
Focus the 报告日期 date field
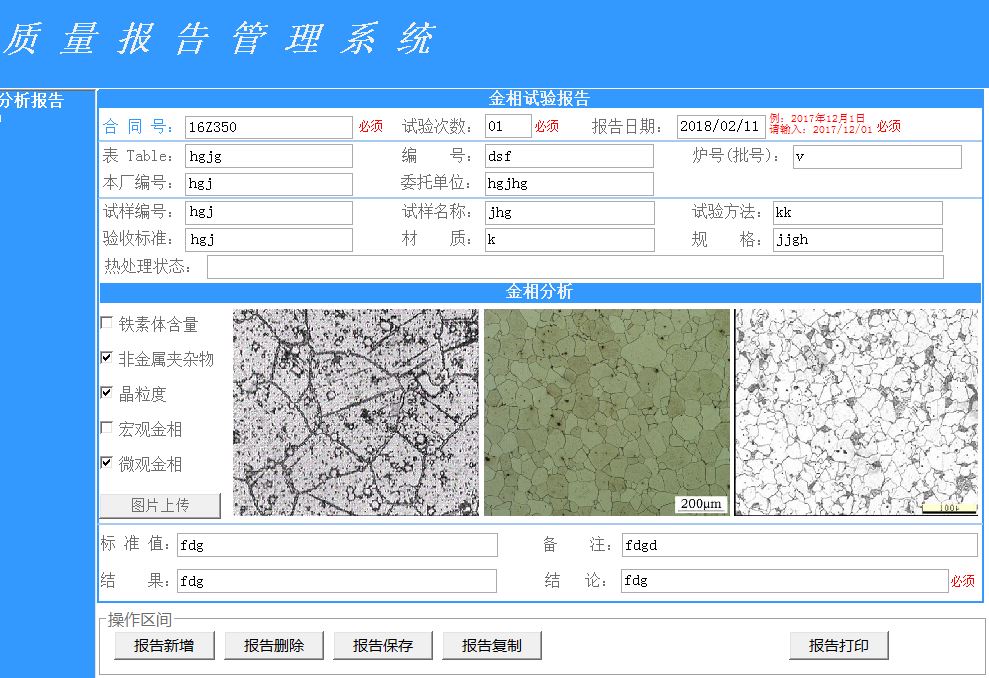point(721,127)
